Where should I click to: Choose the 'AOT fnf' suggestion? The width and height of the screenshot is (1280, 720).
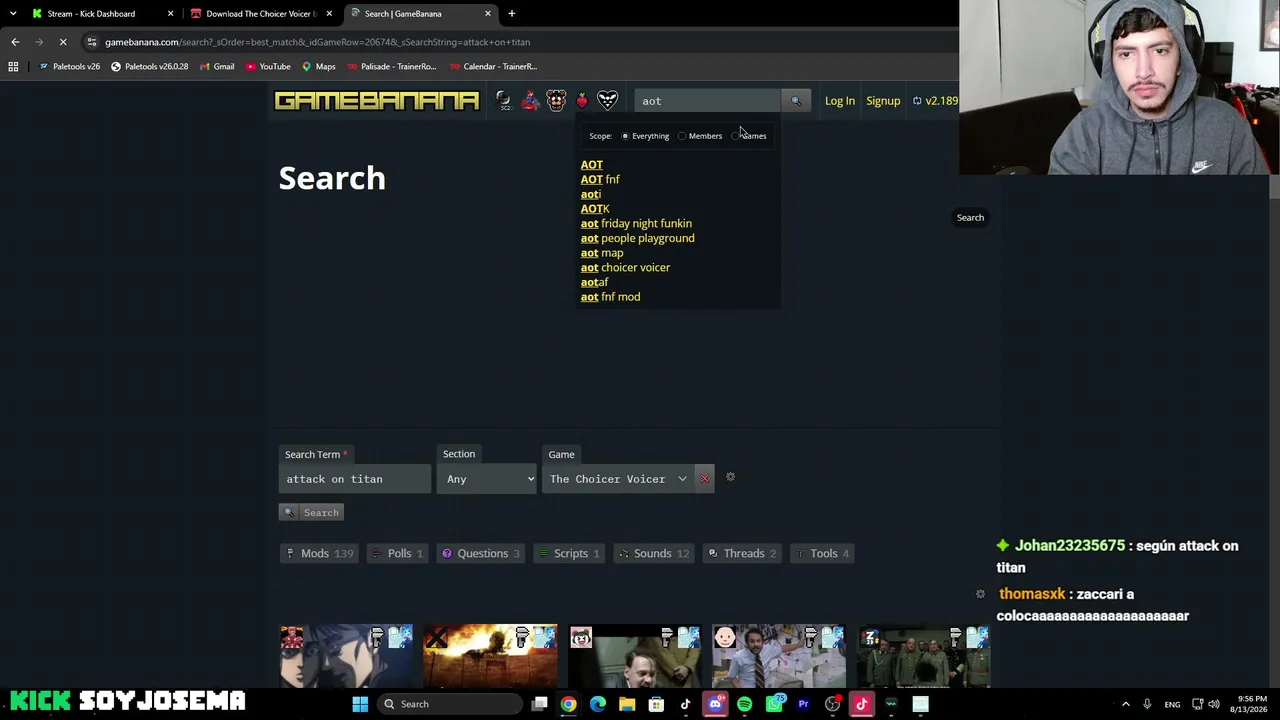pos(600,179)
